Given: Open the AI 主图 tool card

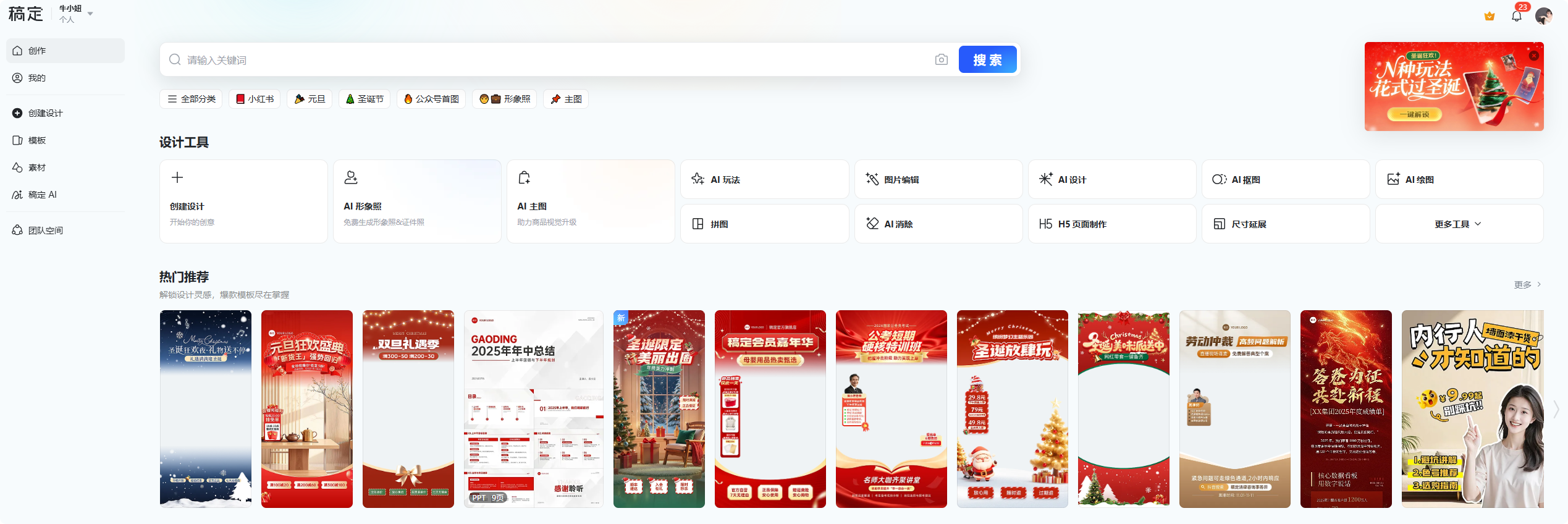Looking at the screenshot, I should 591,201.
